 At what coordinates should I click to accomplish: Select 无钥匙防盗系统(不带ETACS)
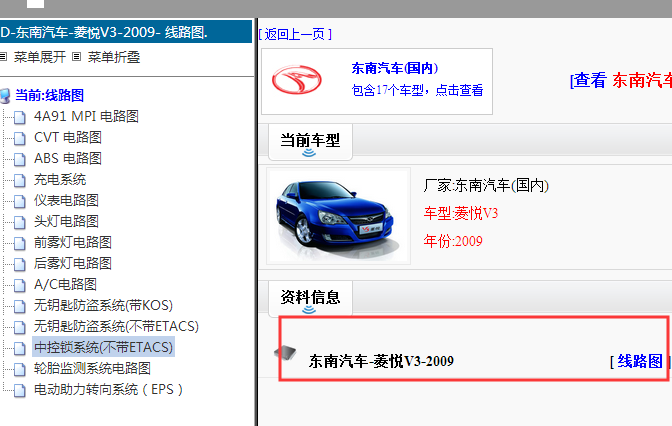[116, 326]
